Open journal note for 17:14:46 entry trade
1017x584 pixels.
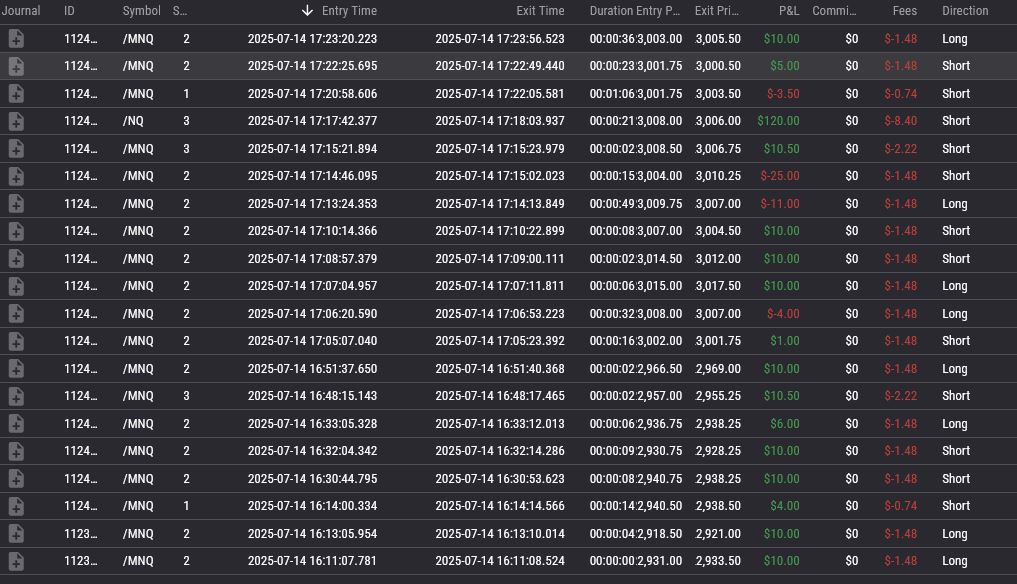click(16, 176)
